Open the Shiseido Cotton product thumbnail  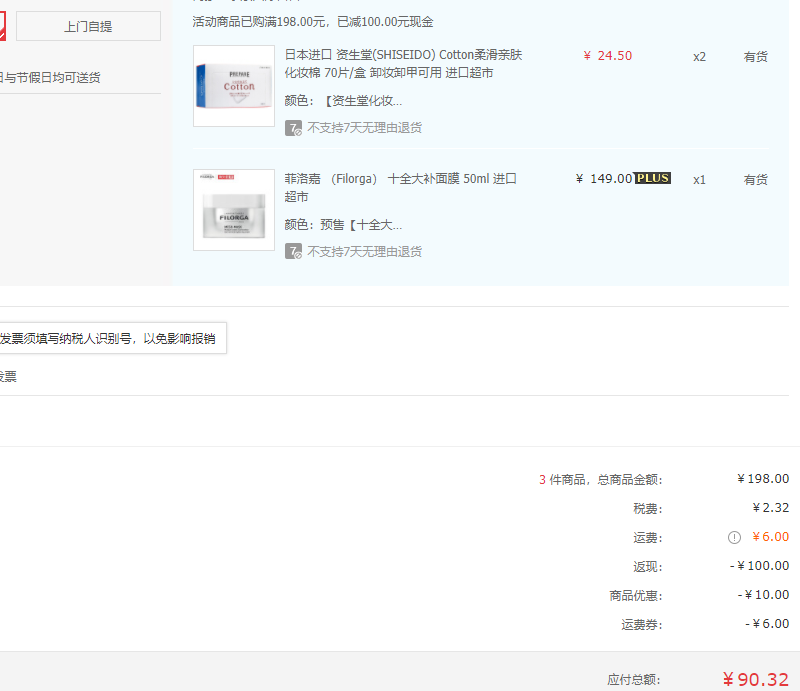pos(234,86)
